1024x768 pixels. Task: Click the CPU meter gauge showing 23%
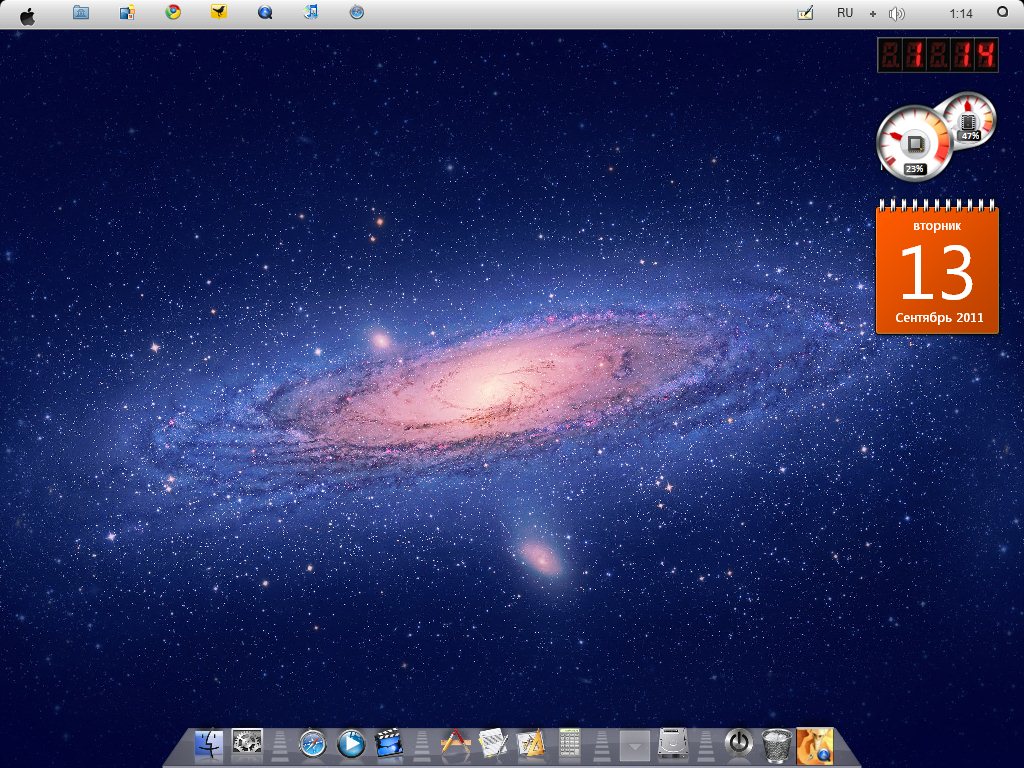click(912, 145)
